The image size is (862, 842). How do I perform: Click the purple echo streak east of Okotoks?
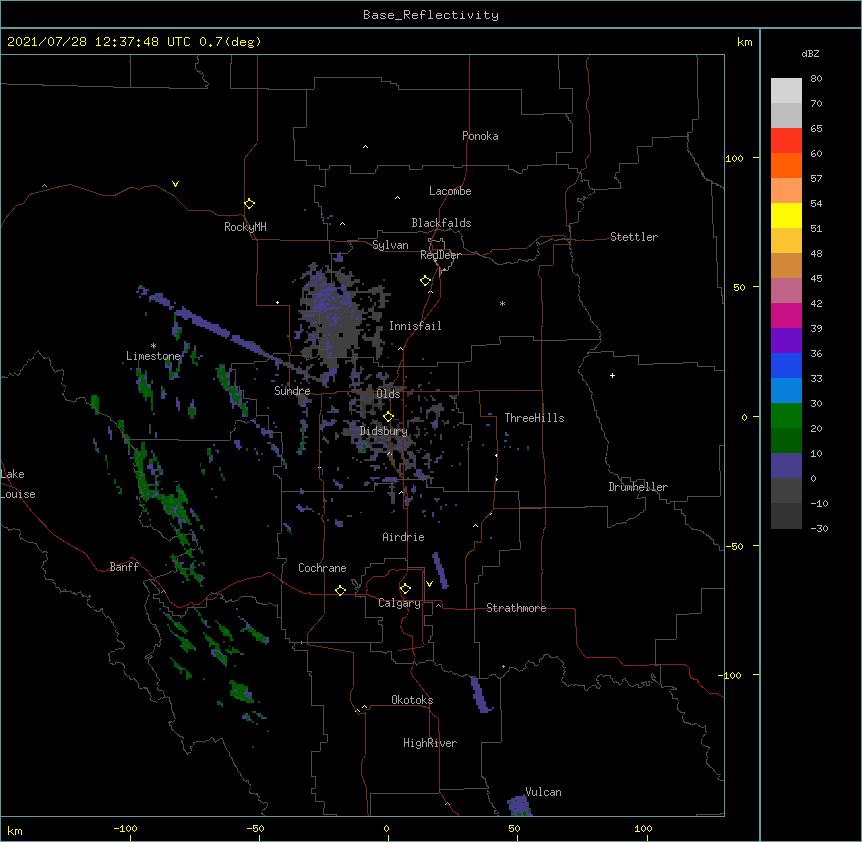(x=480, y=695)
